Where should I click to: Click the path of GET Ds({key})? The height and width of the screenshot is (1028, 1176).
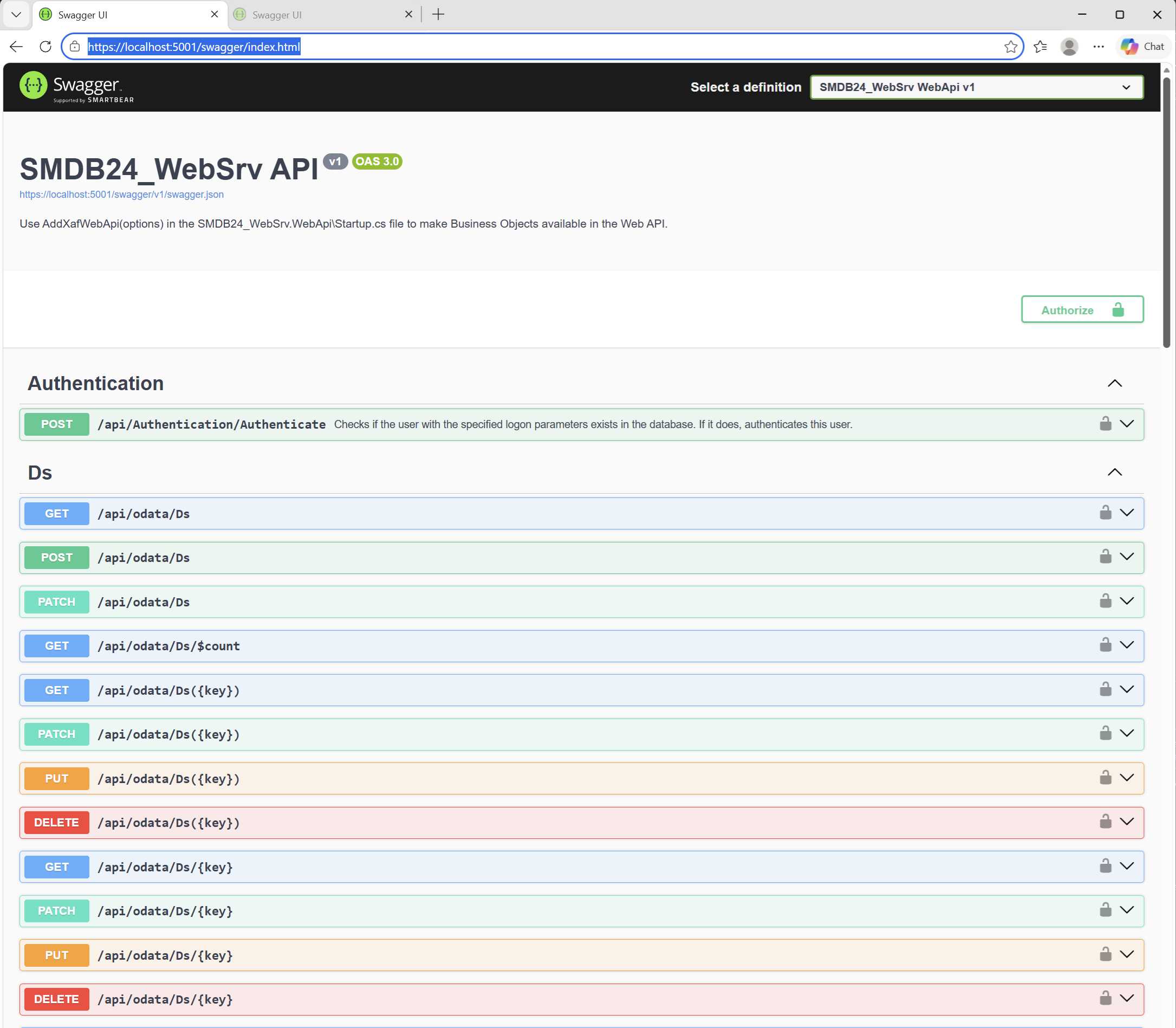168,690
